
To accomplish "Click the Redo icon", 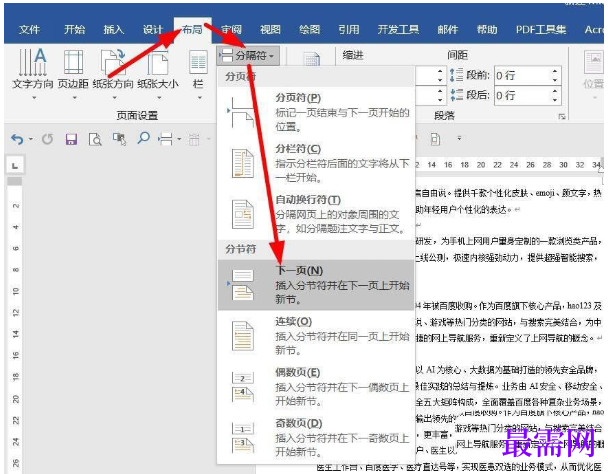I will coord(47,139).
